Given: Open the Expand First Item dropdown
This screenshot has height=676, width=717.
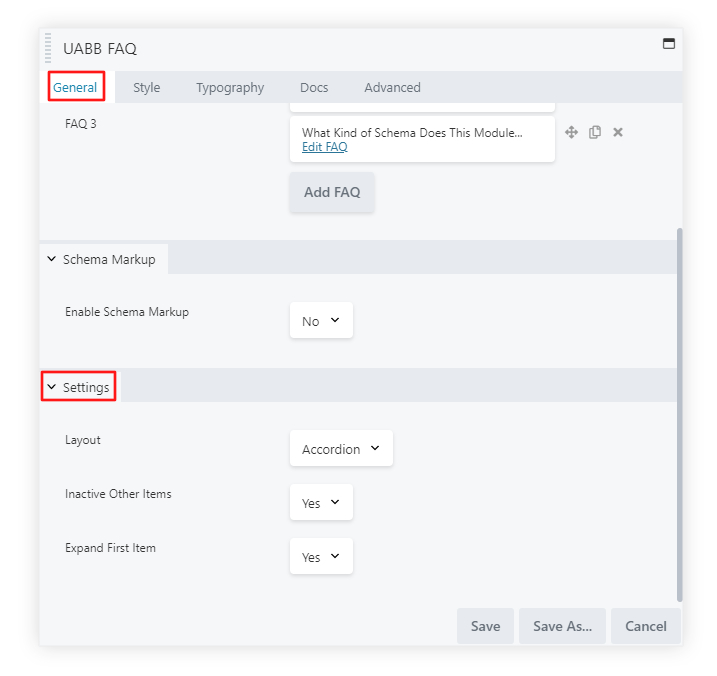Looking at the screenshot, I should click(x=321, y=557).
